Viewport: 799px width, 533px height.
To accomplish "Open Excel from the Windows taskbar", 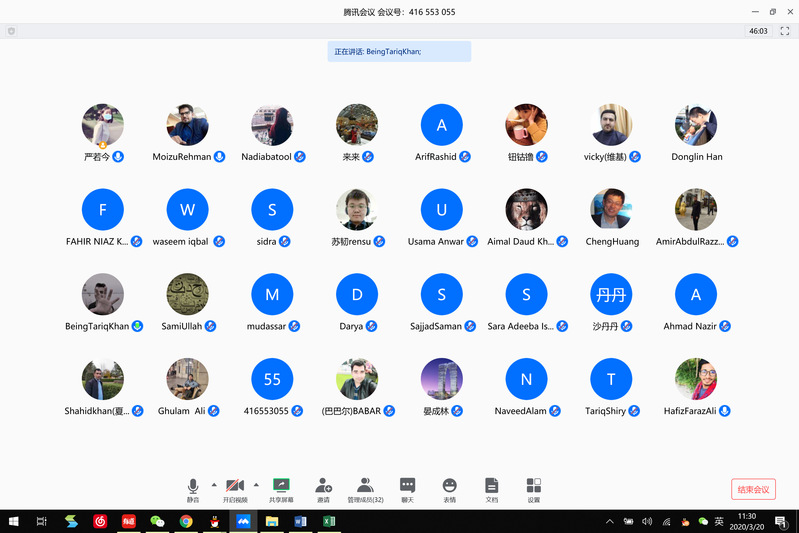I will [328, 521].
